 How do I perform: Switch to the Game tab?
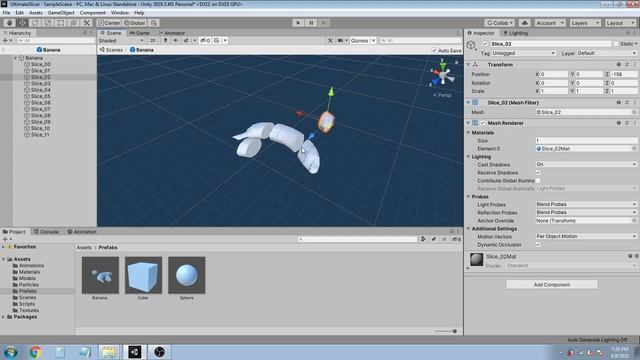click(139, 33)
